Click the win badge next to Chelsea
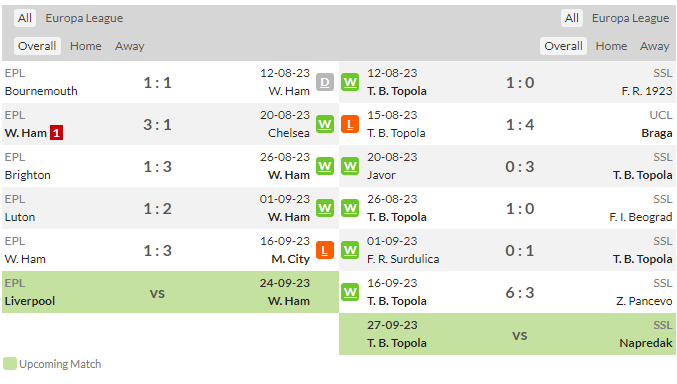Viewport: 677px width, 384px height. (325, 124)
